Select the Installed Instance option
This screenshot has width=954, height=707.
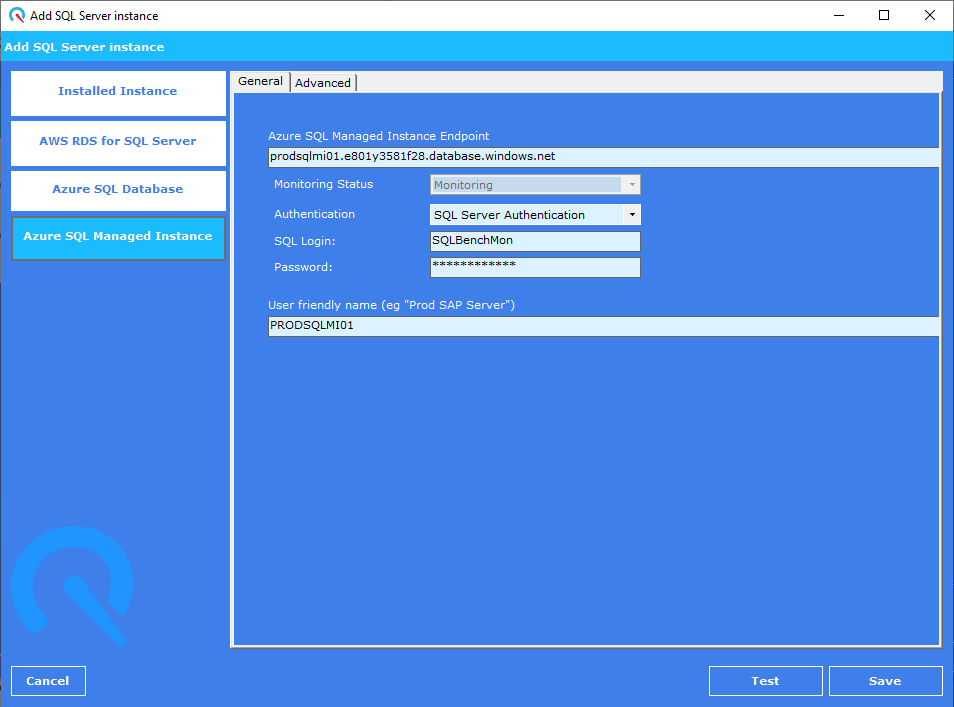point(118,92)
